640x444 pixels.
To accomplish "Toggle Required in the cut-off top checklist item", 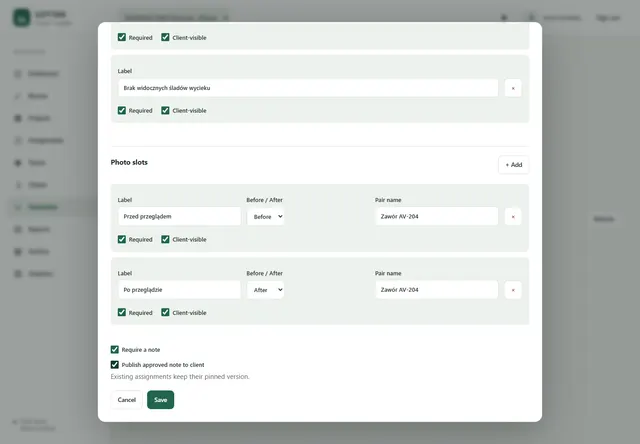I will (x=122, y=37).
